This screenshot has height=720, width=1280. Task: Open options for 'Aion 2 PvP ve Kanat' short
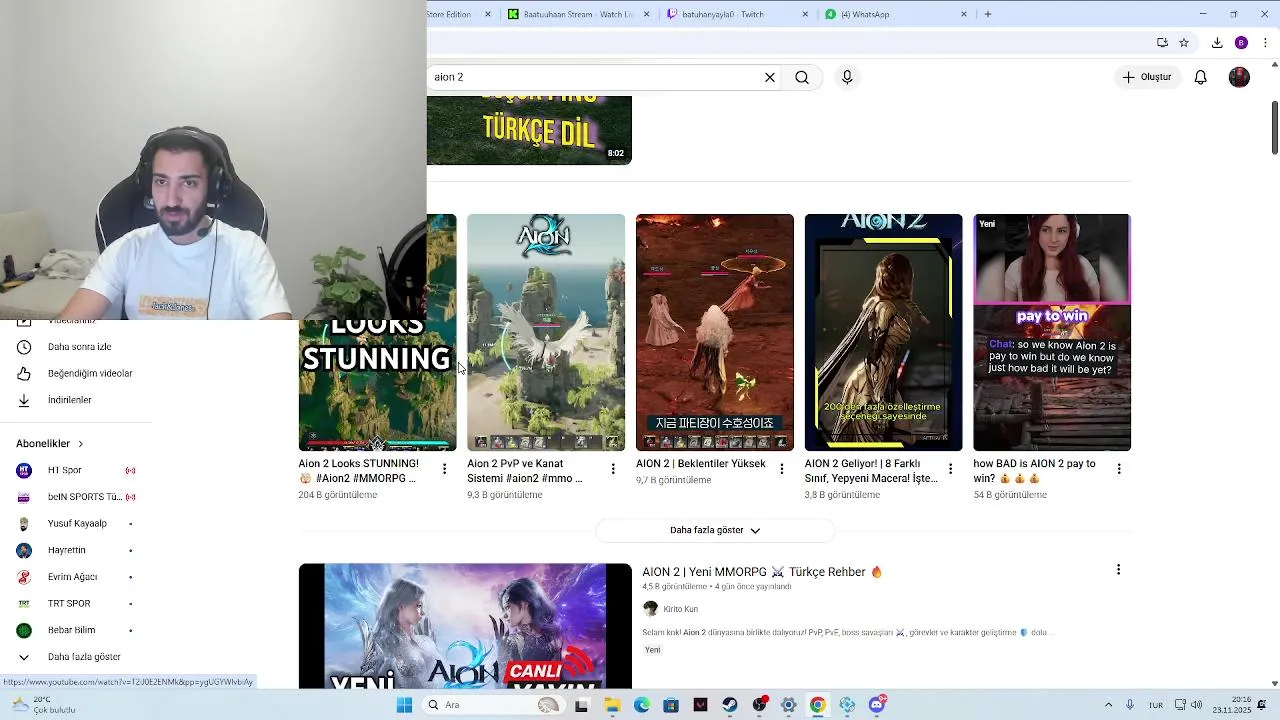click(x=613, y=468)
